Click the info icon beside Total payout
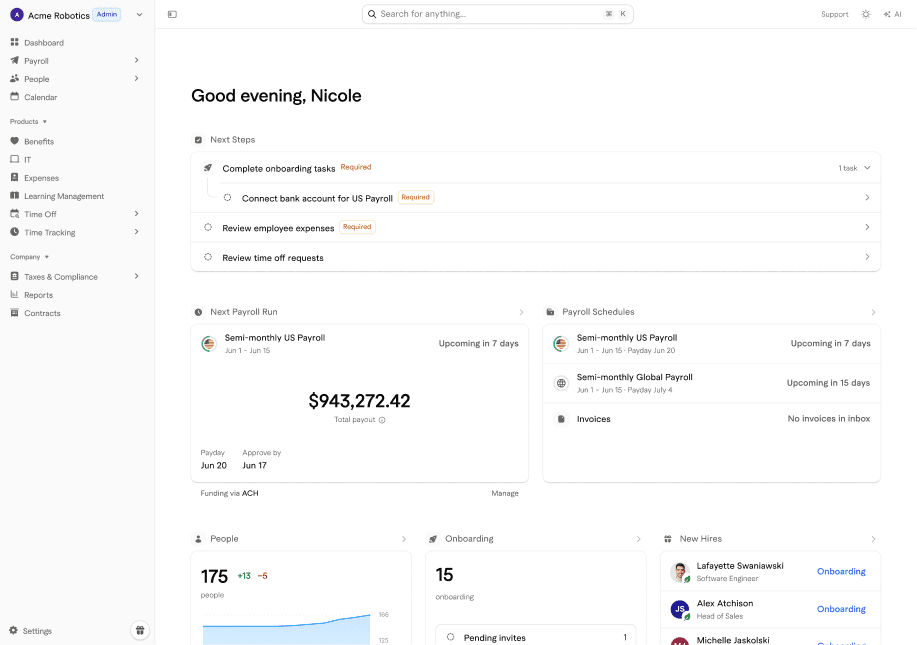Screen dimensions: 917x645 tap(382, 420)
